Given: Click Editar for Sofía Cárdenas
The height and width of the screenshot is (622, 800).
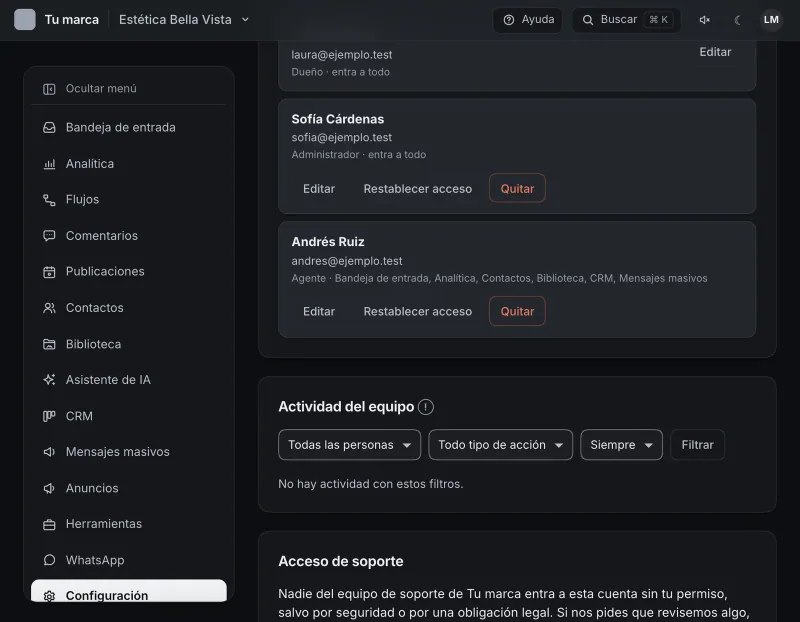Looking at the screenshot, I should [319, 189].
